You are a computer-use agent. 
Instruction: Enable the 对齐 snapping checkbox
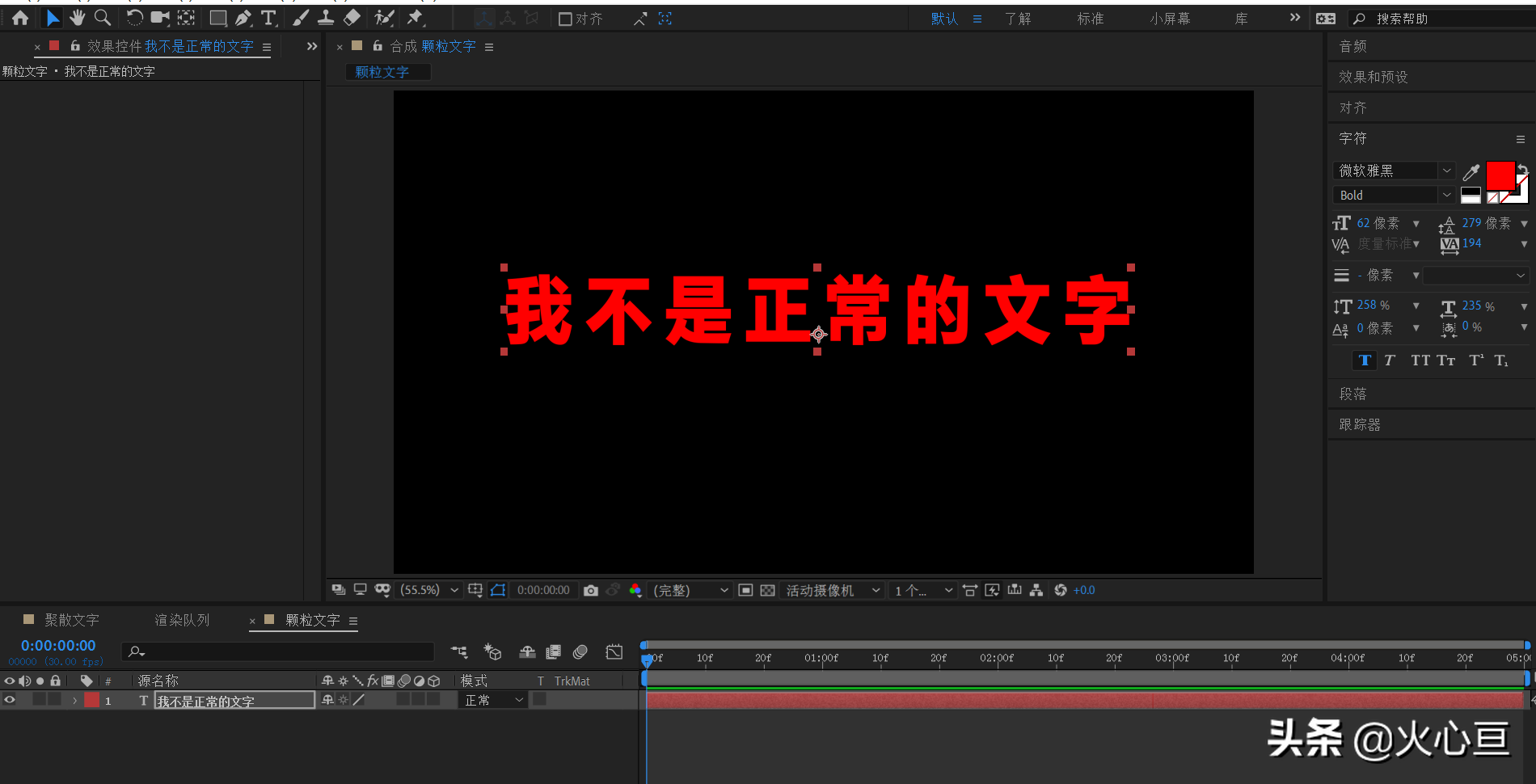pyautogui.click(x=566, y=19)
